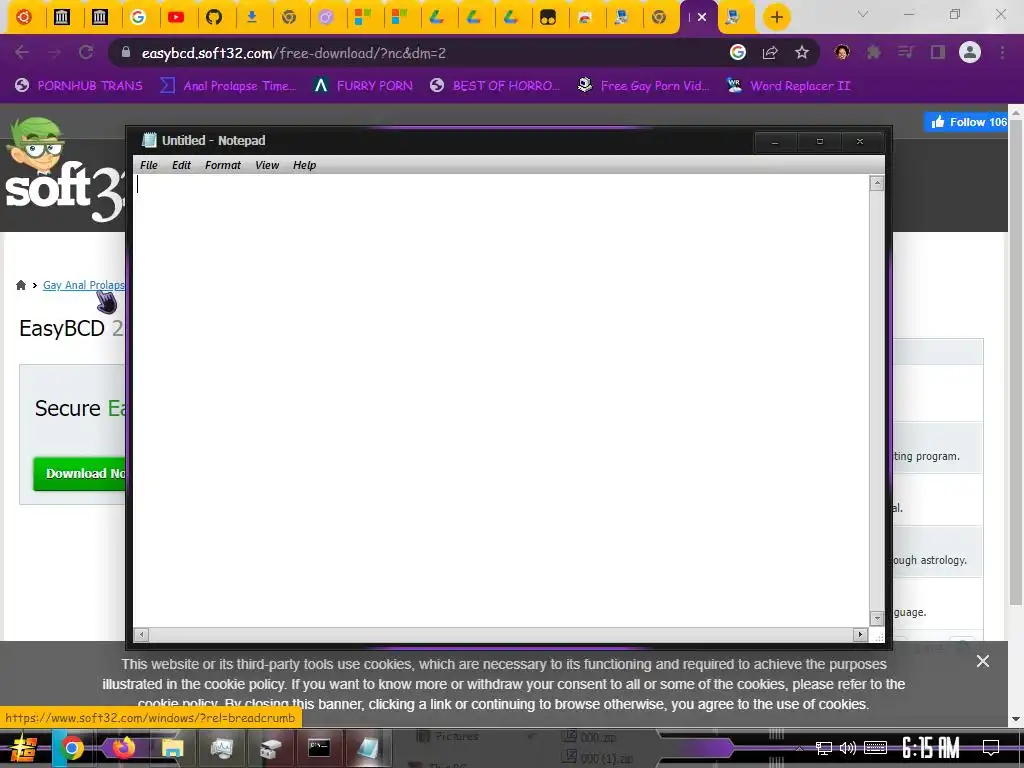Screen dimensions: 1024x768
Task: Minimize the Notepad window
Action: 775,141
